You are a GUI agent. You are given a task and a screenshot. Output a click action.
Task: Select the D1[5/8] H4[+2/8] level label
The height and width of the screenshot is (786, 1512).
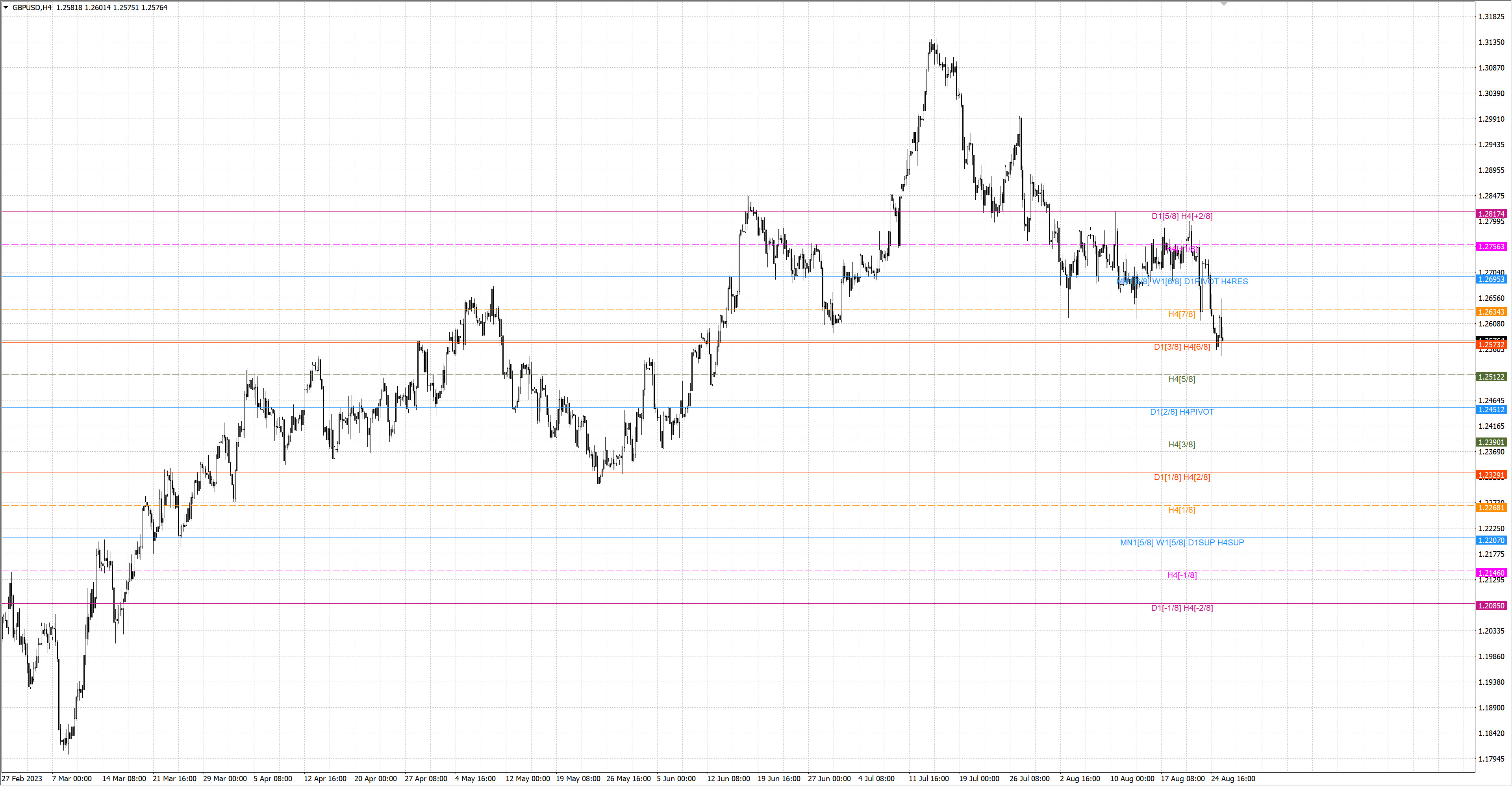pyautogui.click(x=1182, y=216)
